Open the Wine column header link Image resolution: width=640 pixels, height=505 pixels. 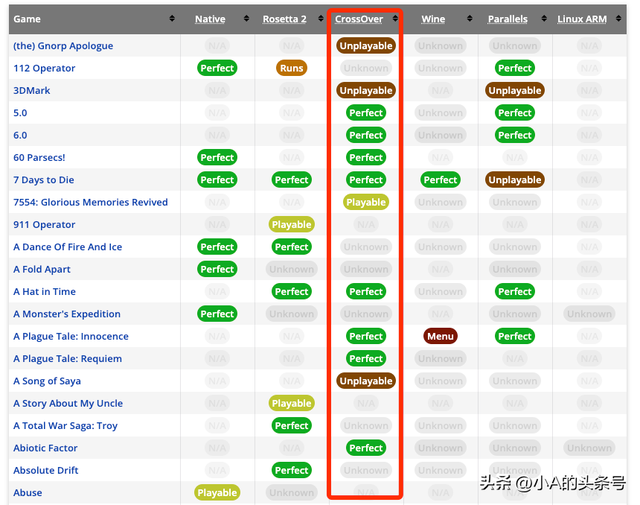coord(433,19)
